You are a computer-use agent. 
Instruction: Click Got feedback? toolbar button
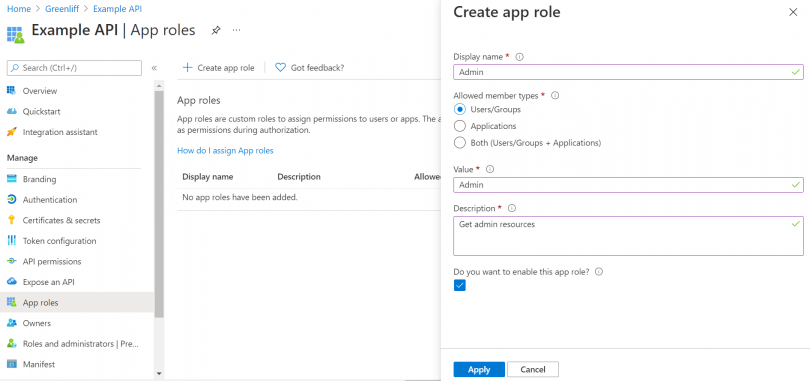click(309, 68)
